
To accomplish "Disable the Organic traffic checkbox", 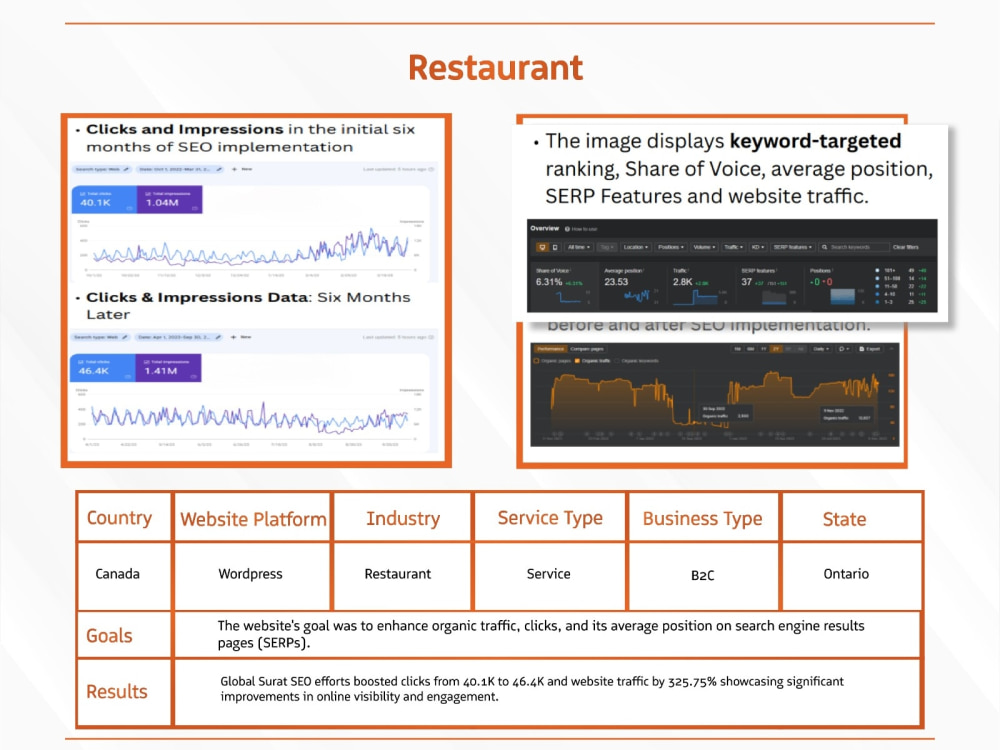I will [577, 361].
